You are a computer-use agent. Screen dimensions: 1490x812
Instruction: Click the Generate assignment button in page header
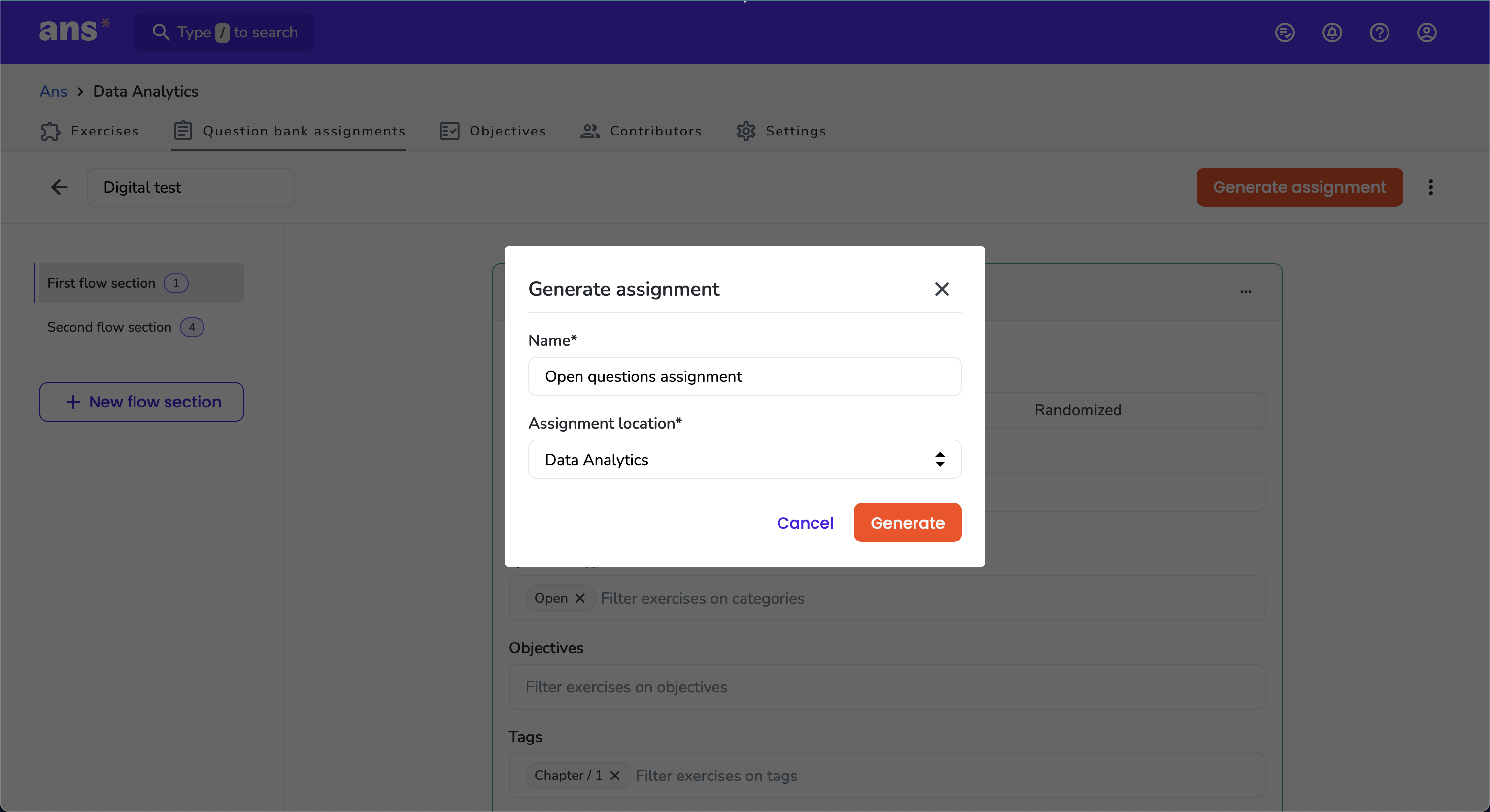pyautogui.click(x=1300, y=187)
